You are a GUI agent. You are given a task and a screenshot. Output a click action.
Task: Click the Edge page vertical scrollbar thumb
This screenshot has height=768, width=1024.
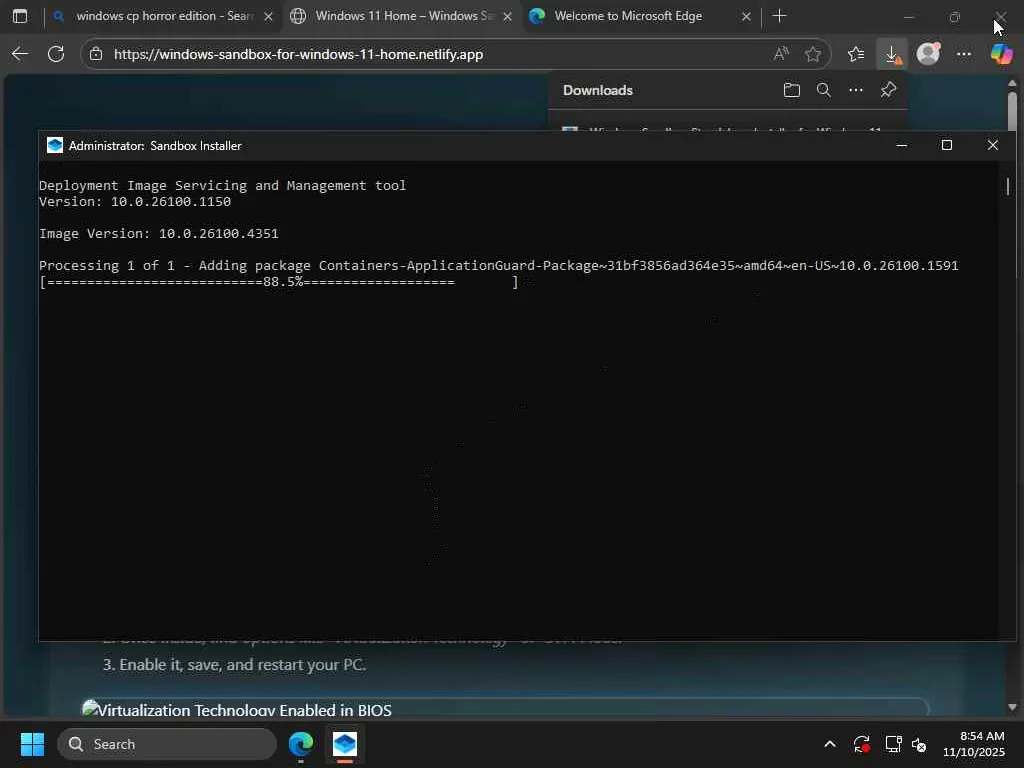(1012, 111)
